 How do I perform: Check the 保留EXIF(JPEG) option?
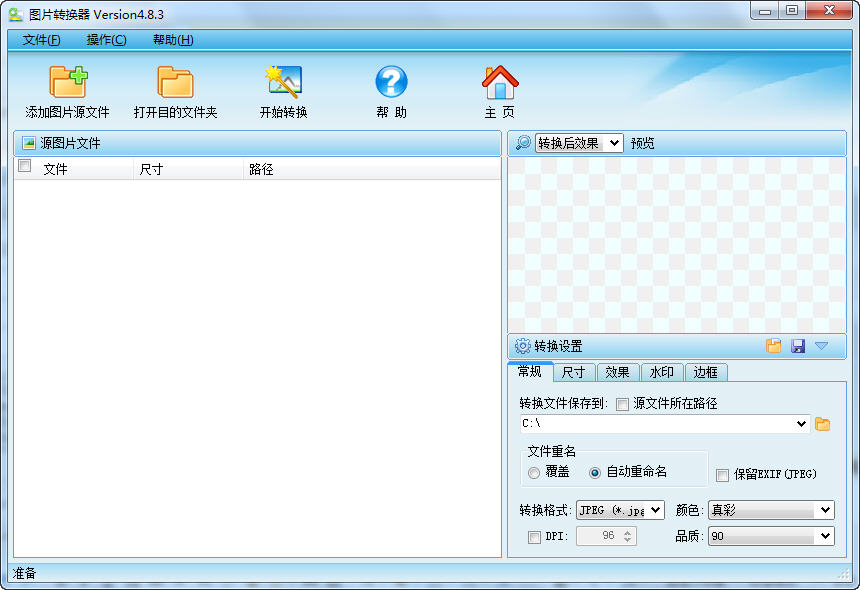722,473
